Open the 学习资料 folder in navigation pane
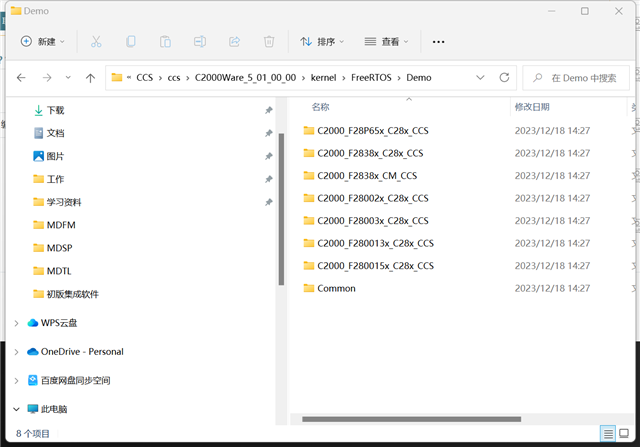Screen dimensions: 640x447 (57, 202)
